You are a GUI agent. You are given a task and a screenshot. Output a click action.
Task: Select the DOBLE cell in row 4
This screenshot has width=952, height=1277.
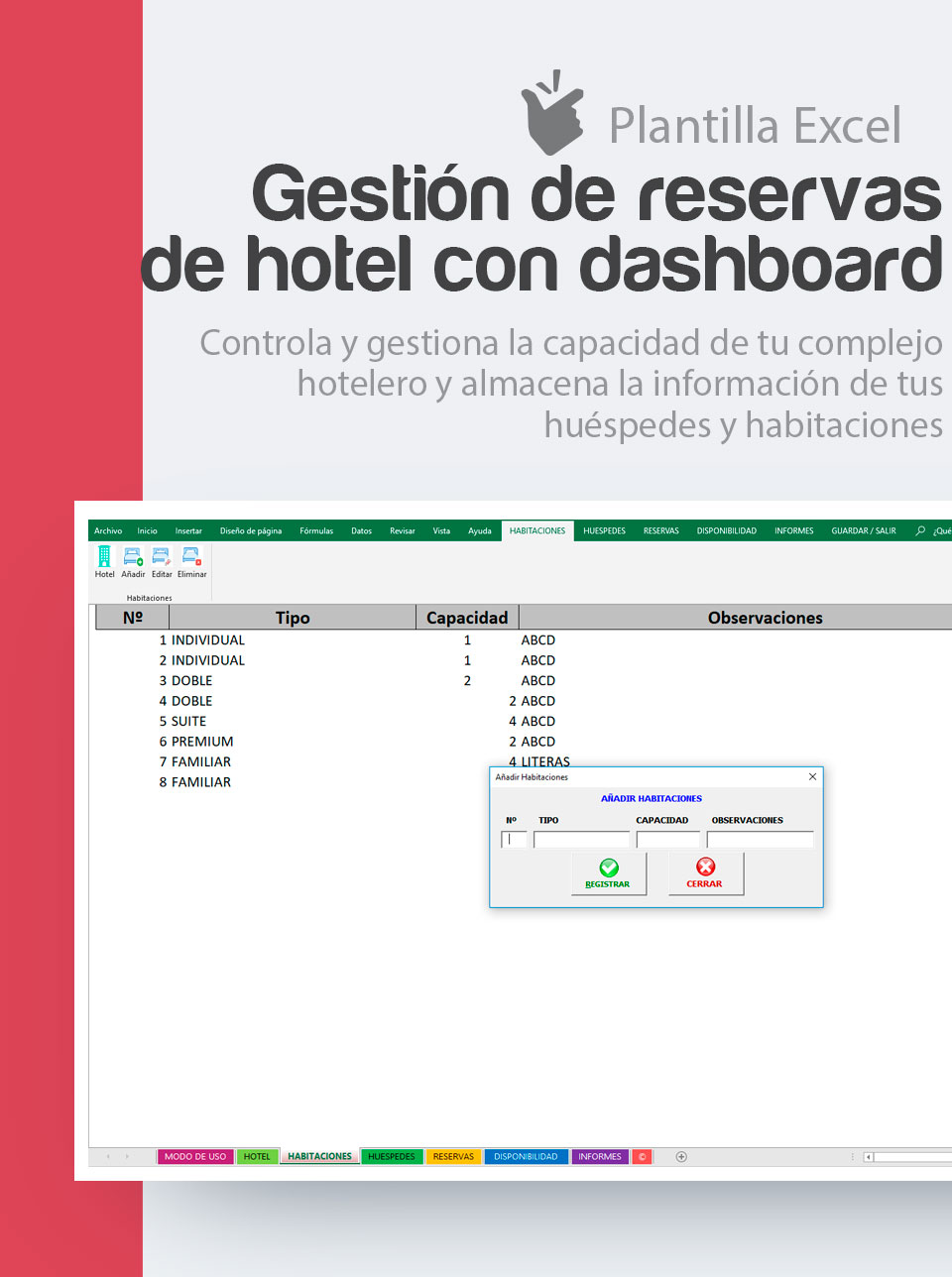192,701
